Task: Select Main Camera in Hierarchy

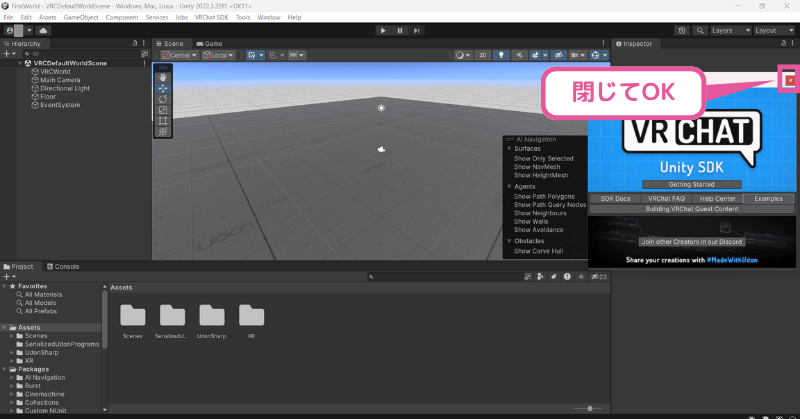Action: tap(60, 80)
